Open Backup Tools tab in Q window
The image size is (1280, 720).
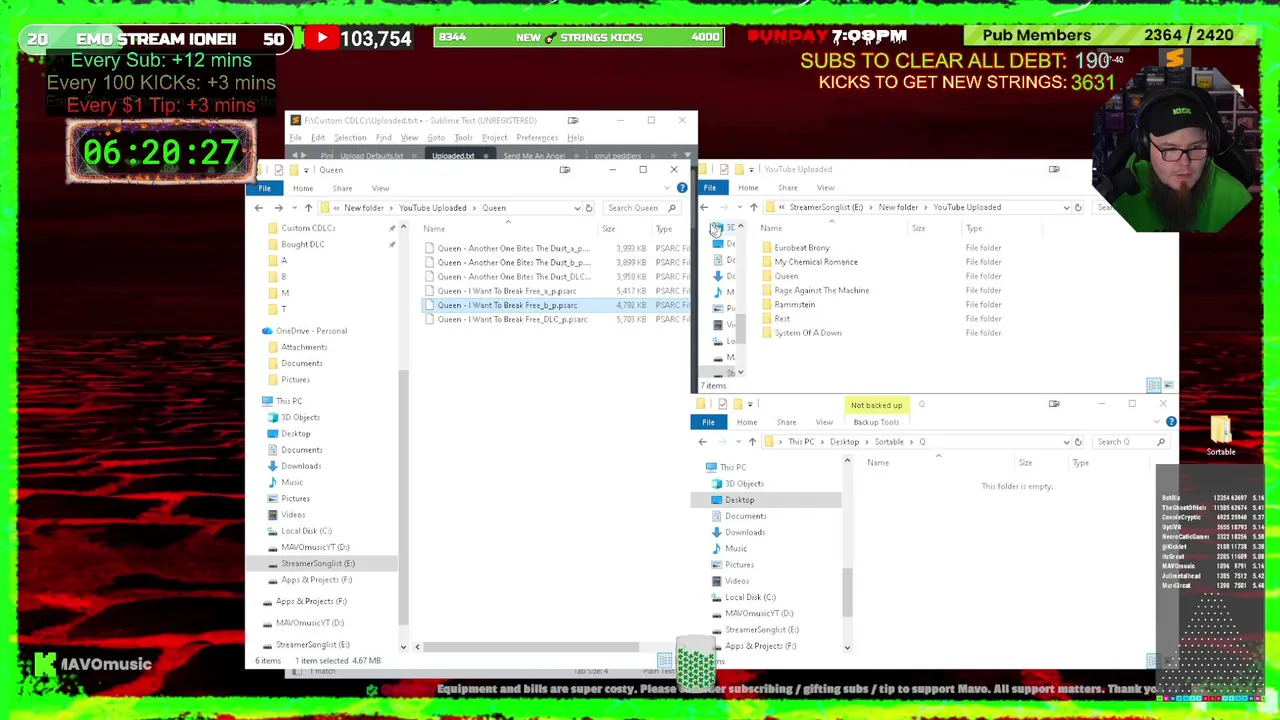click(876, 422)
